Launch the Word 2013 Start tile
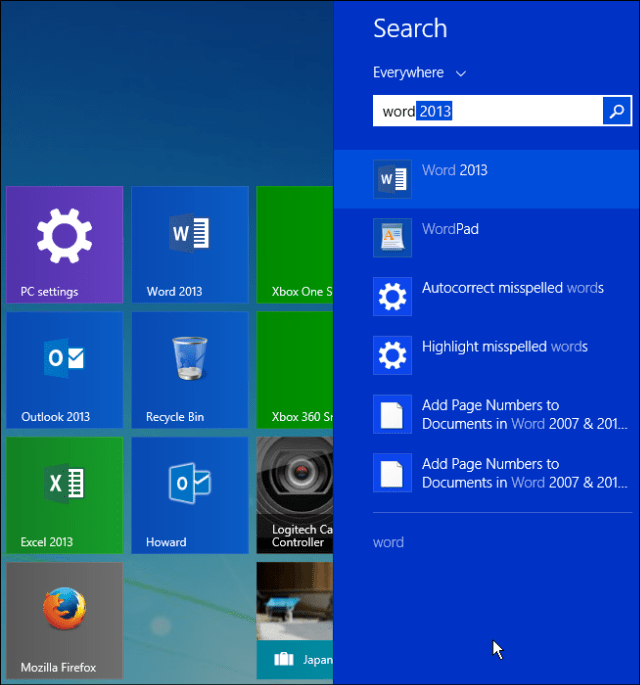The height and width of the screenshot is (685, 640). 190,245
